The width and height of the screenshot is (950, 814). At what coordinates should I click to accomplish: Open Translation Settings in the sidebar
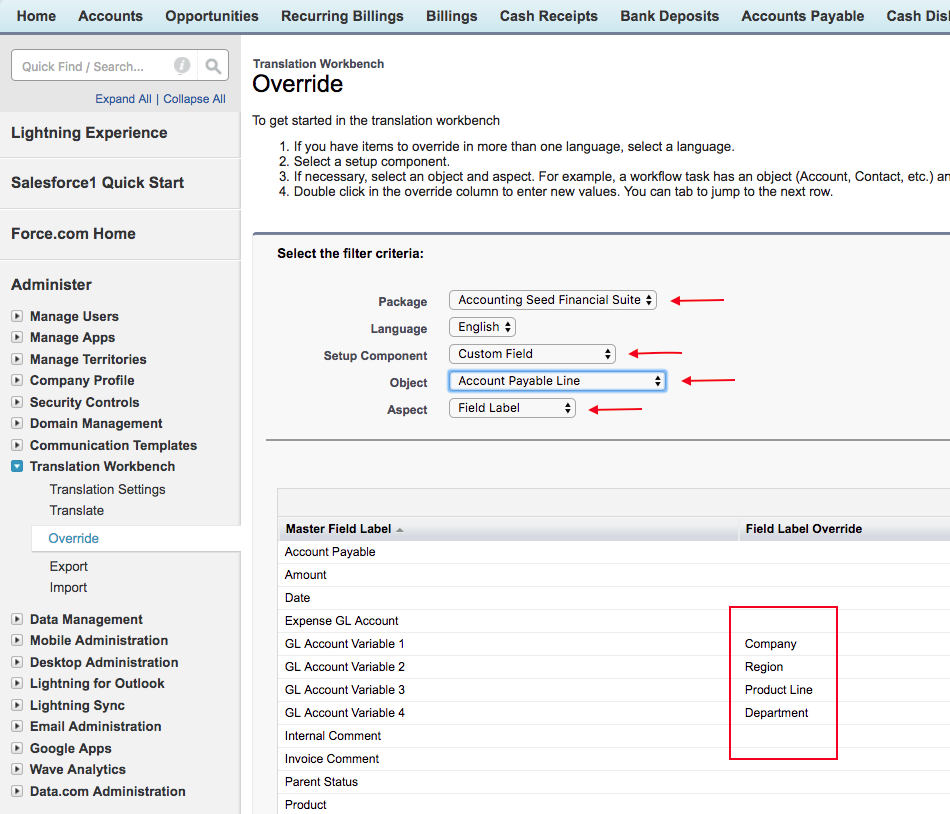tap(107, 489)
